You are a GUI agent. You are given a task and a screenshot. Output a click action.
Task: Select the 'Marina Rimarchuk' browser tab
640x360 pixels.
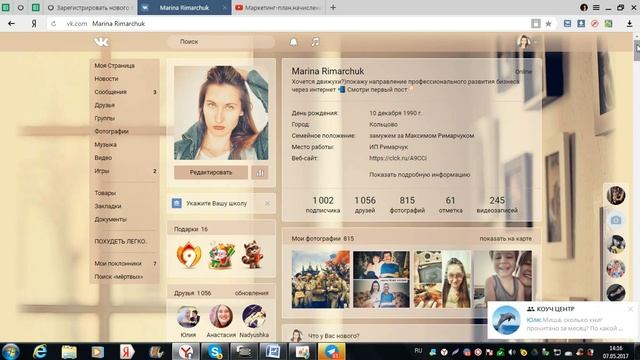pos(184,7)
